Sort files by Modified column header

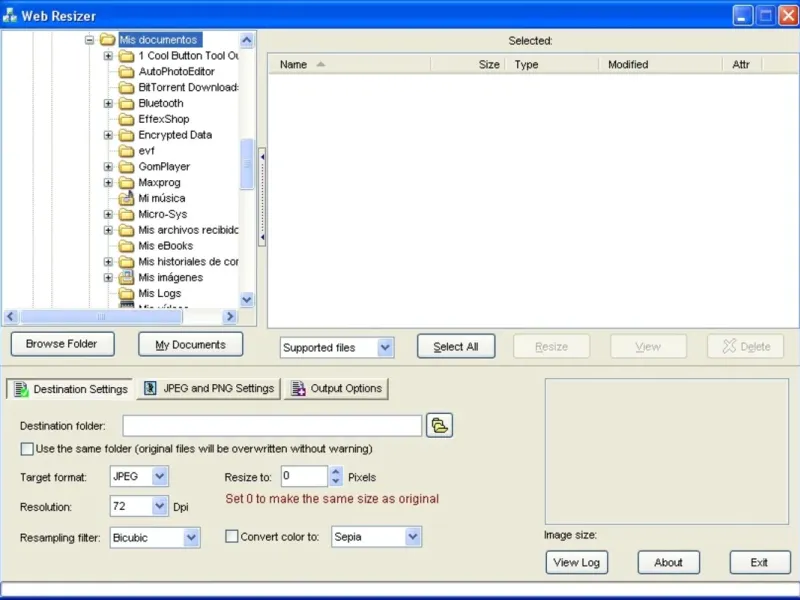(661, 64)
